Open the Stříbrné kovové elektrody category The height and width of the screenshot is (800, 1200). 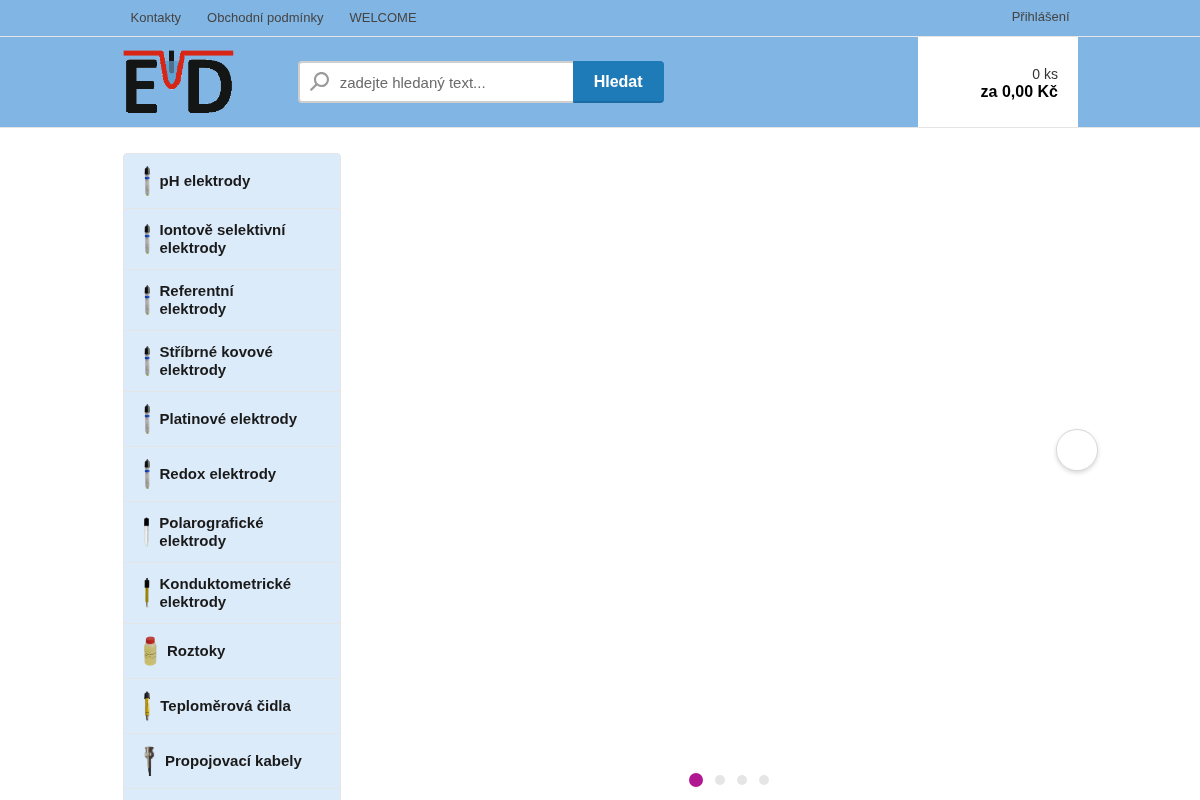click(232, 361)
